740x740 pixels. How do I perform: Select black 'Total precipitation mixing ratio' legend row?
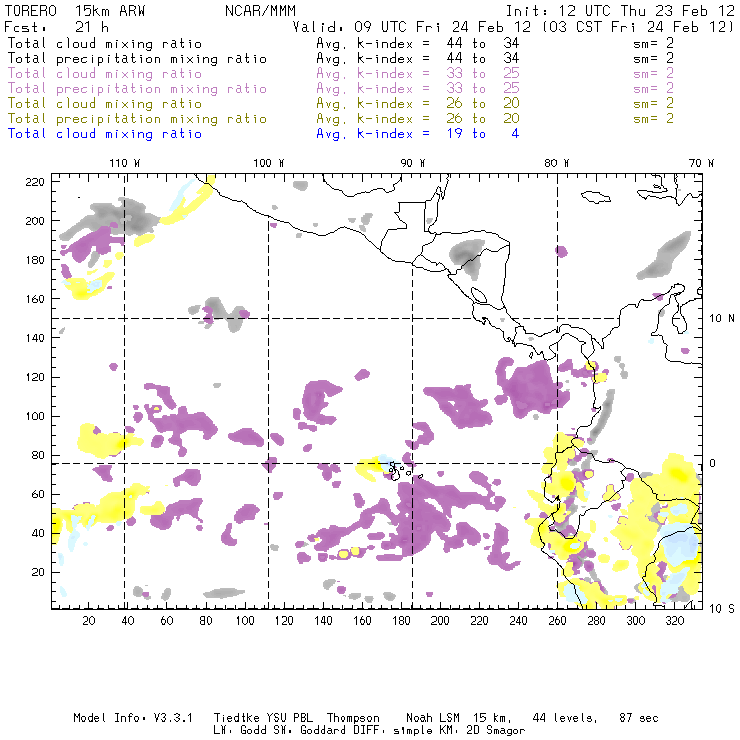(x=341, y=59)
